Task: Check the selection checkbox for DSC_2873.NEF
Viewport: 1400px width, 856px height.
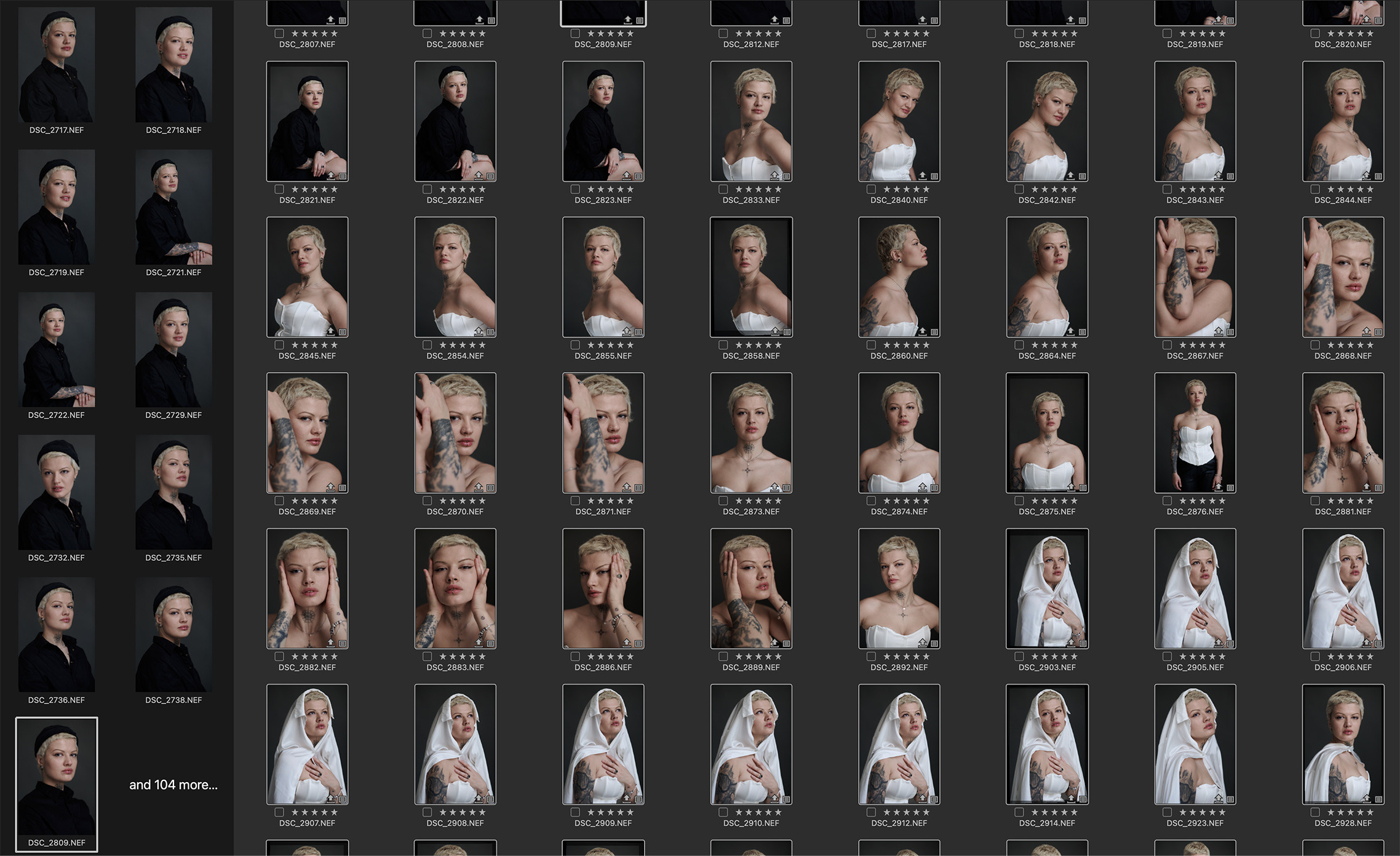Action: pos(723,501)
